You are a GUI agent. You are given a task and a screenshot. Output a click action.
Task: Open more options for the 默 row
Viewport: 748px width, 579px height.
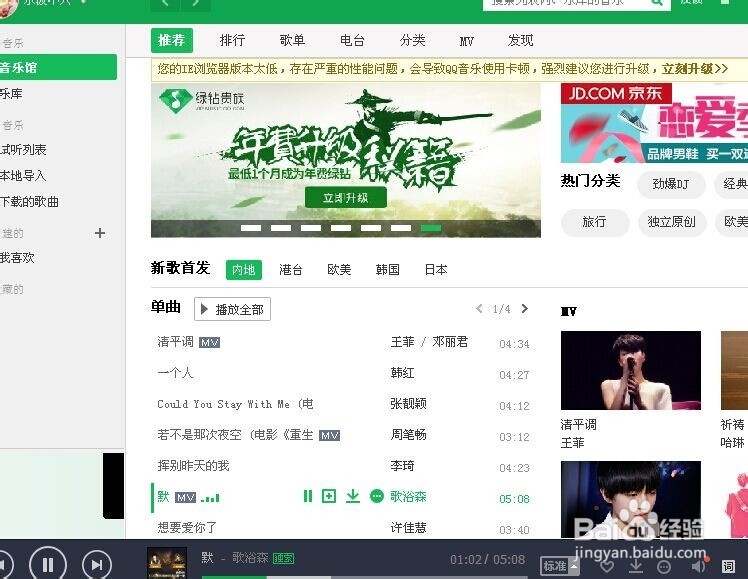tap(377, 496)
